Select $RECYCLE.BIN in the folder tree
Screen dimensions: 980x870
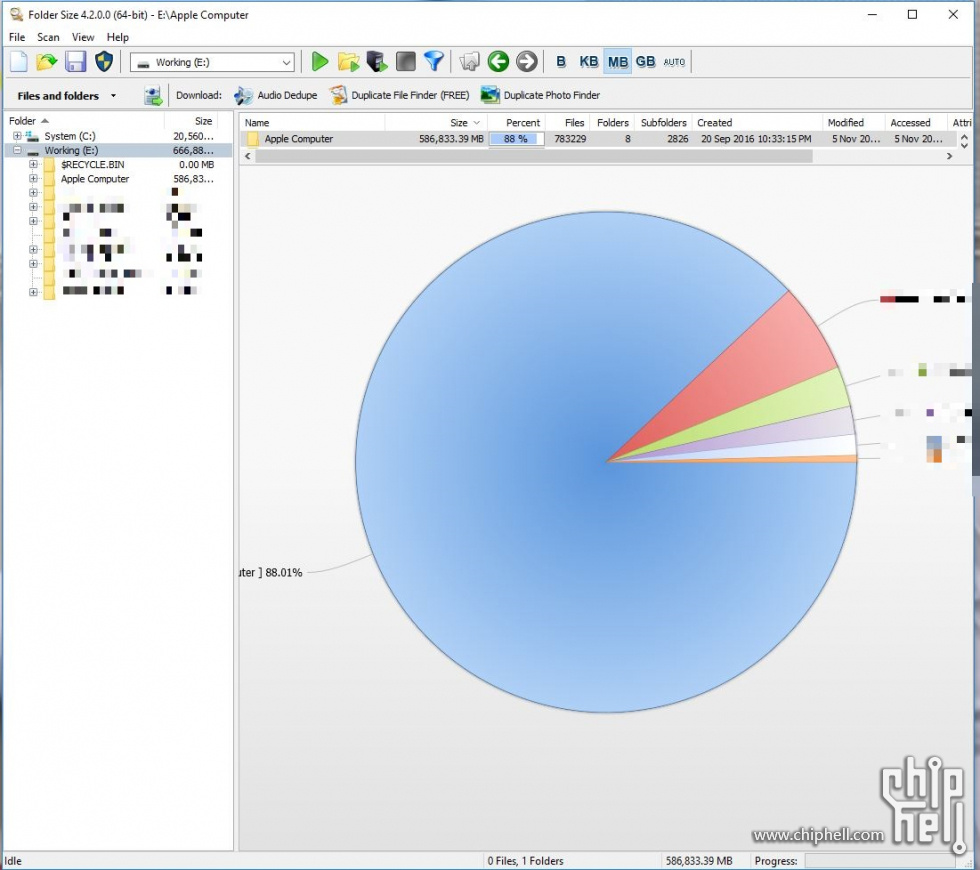point(92,164)
